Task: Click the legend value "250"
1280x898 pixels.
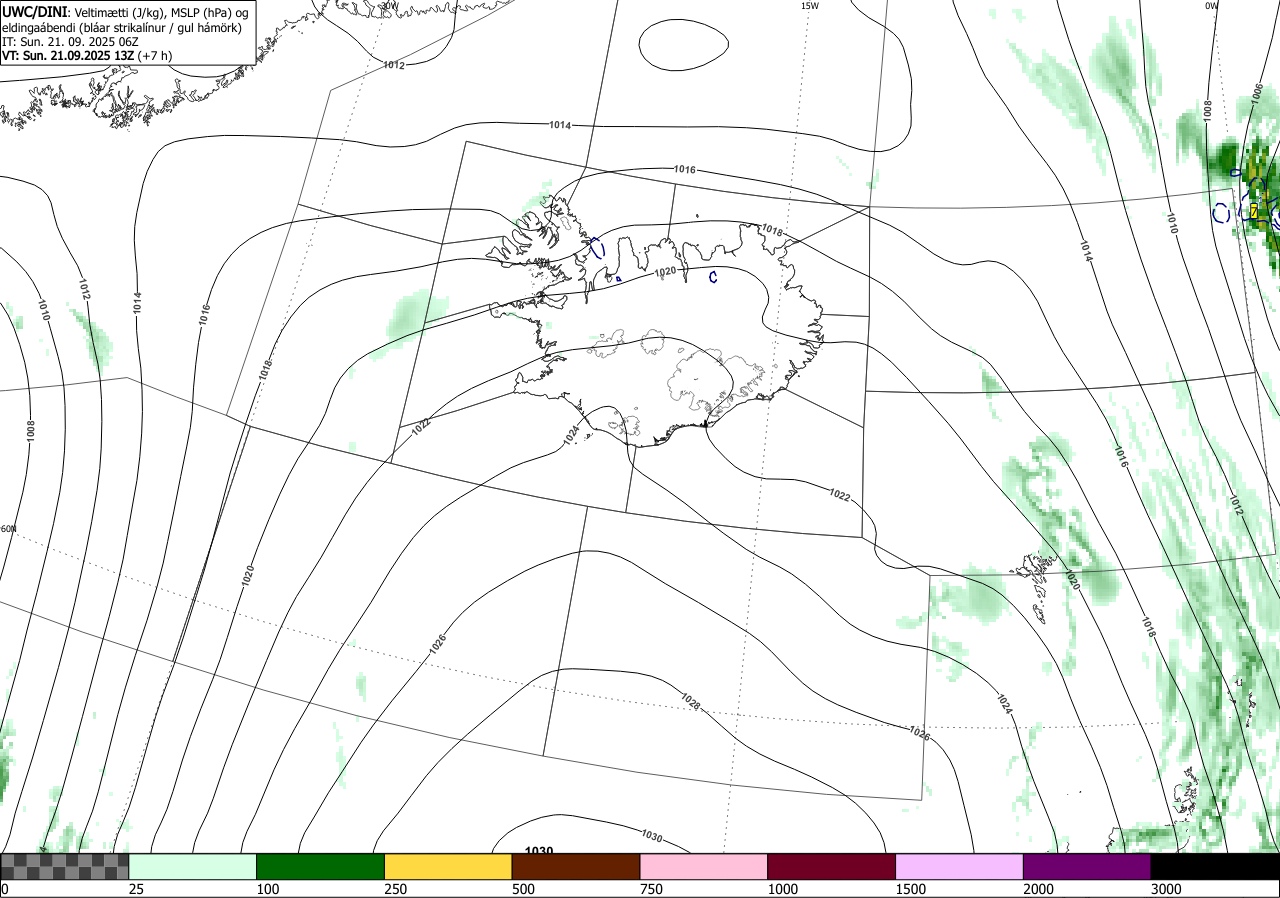Action: [x=396, y=889]
